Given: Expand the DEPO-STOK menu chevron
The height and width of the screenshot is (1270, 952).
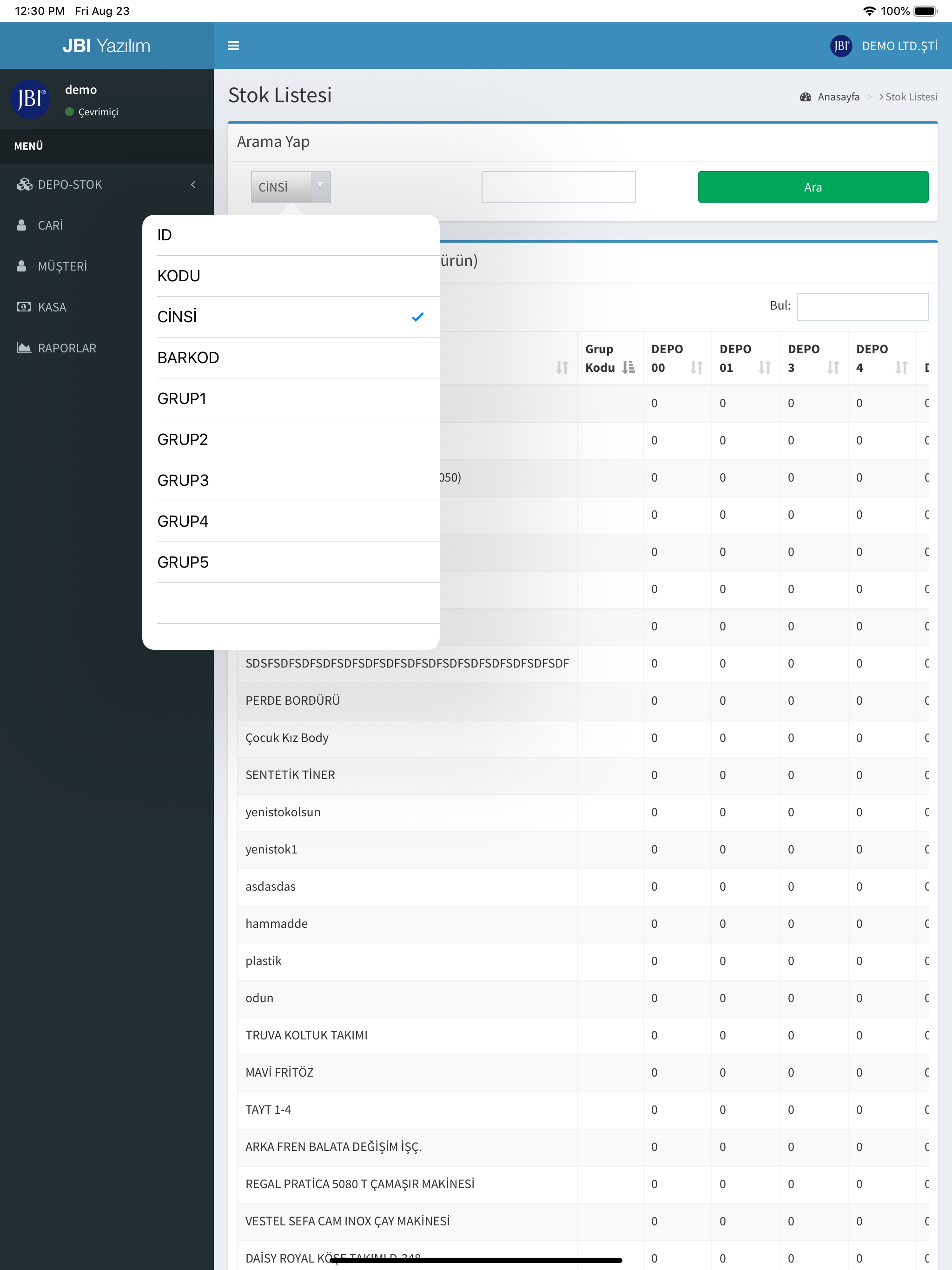Looking at the screenshot, I should coord(193,184).
